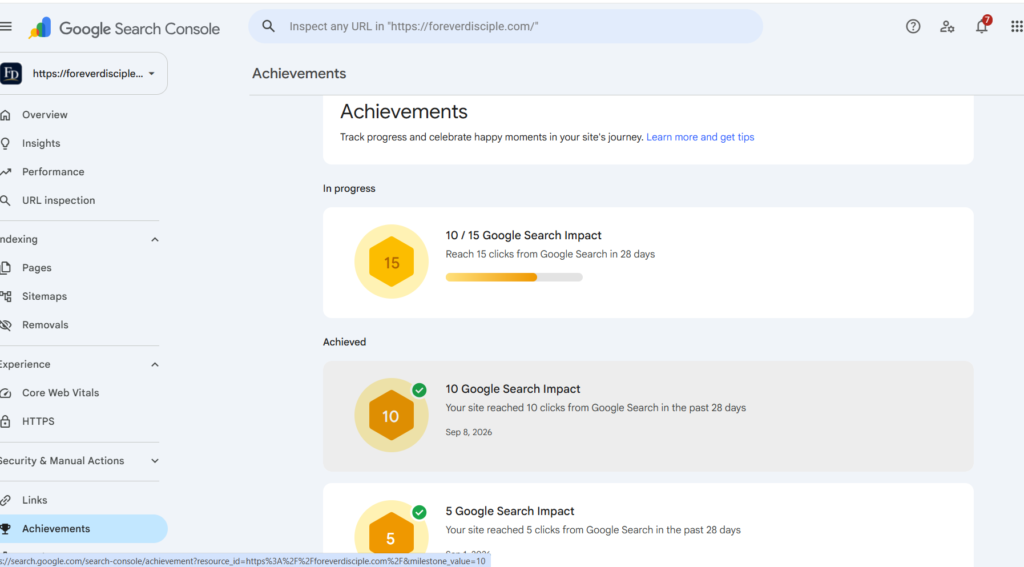Click the FD property favicon
The height and width of the screenshot is (567, 1024).
(11, 73)
